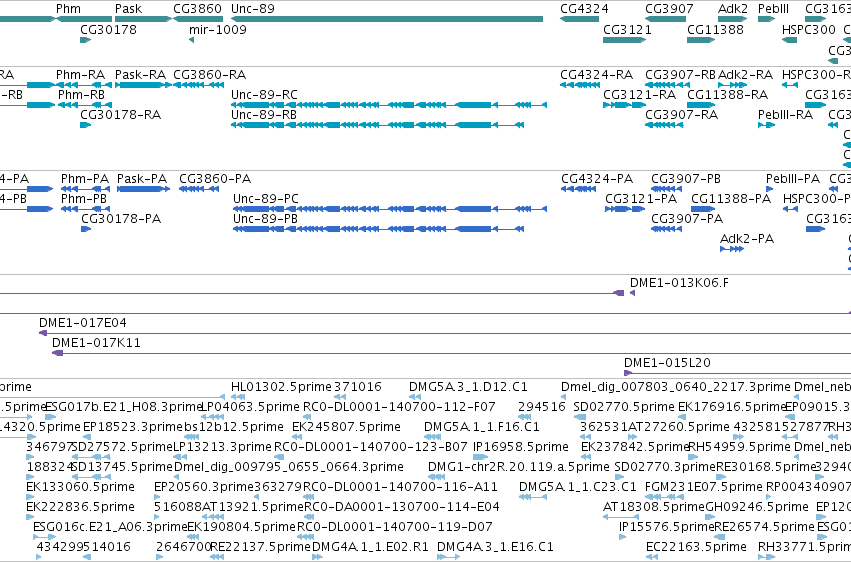Open the CG11388-PA protein label
The image size is (851, 562).
[x=731, y=199]
